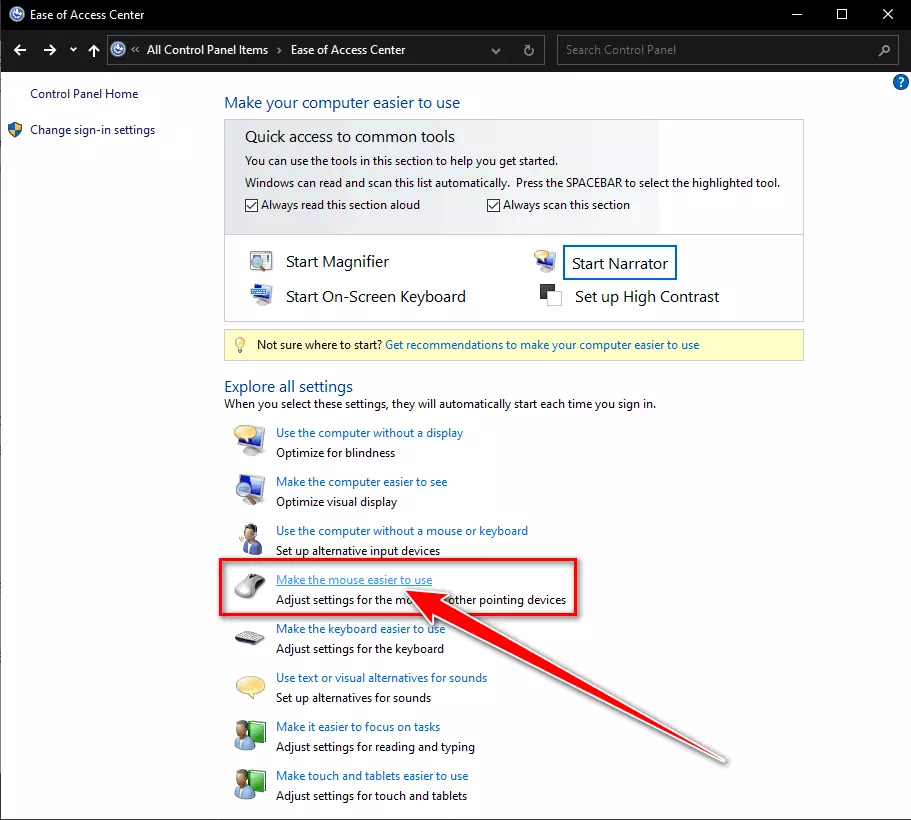Click the icon for computer without display
This screenshot has width=911, height=820.
point(250,440)
